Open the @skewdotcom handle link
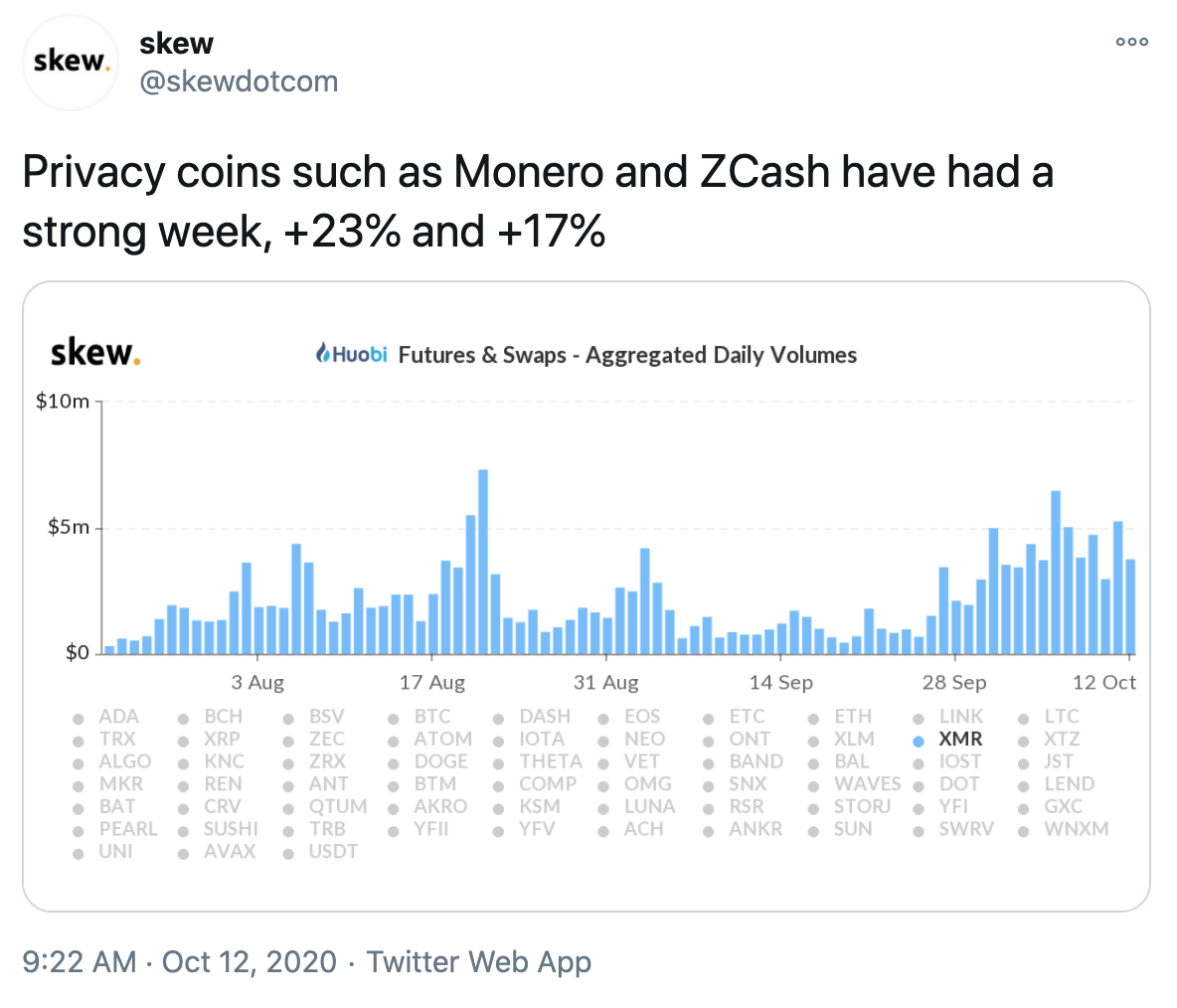The image size is (1177, 1008). 239,82
